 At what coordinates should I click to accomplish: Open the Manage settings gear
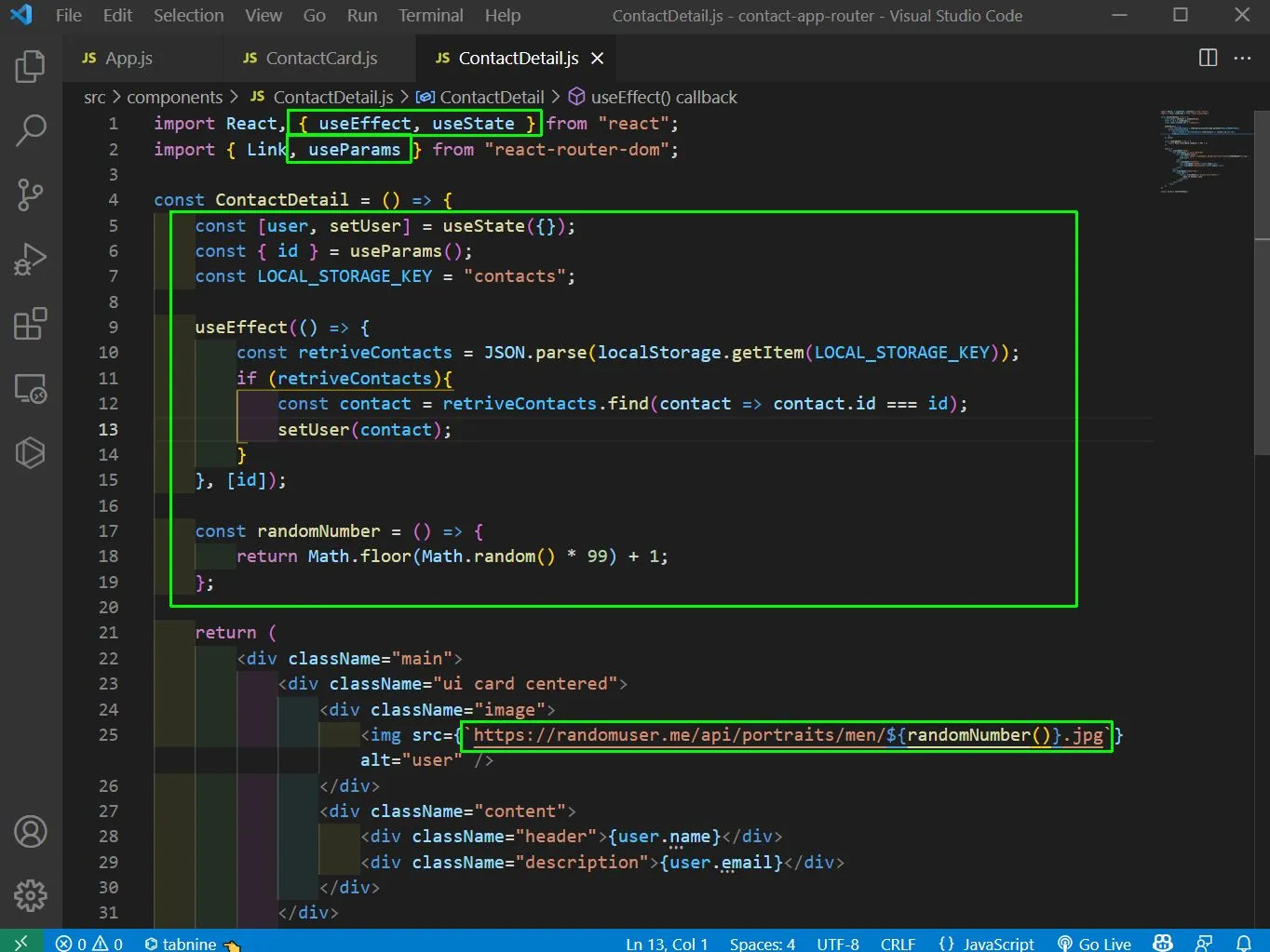30,895
